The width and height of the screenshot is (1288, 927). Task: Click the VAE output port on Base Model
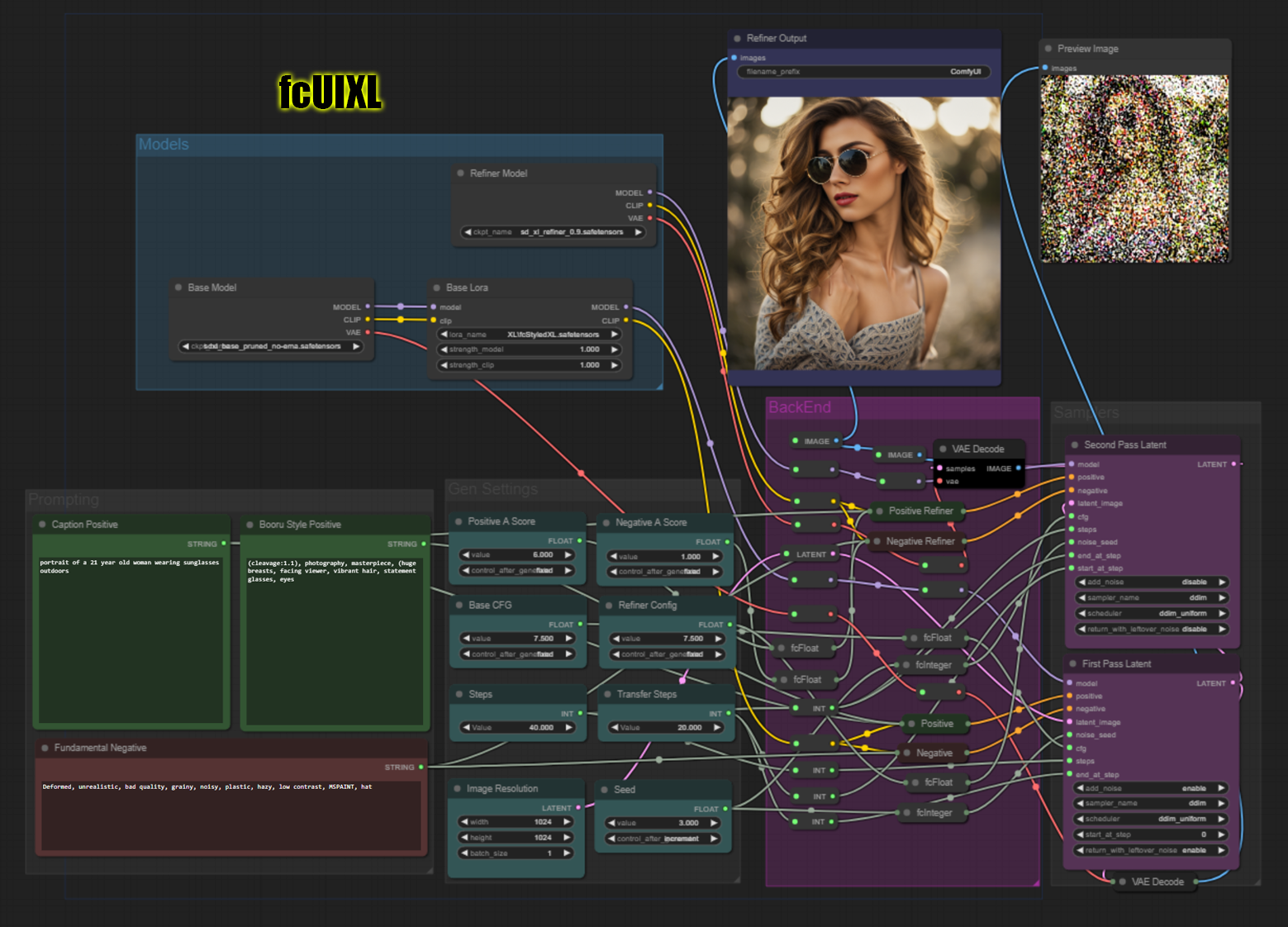point(368,332)
